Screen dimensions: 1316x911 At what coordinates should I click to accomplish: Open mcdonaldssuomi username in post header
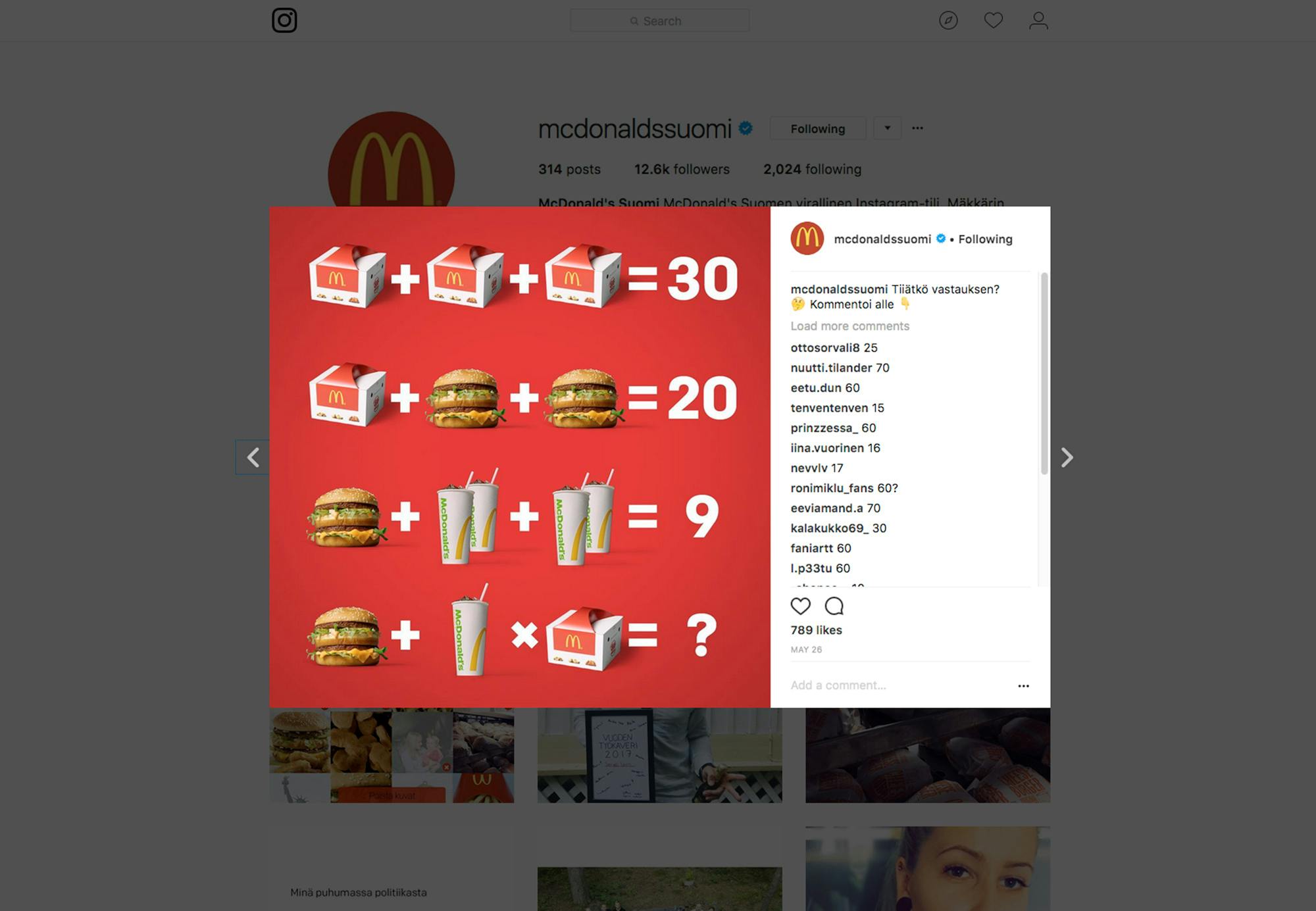882,239
